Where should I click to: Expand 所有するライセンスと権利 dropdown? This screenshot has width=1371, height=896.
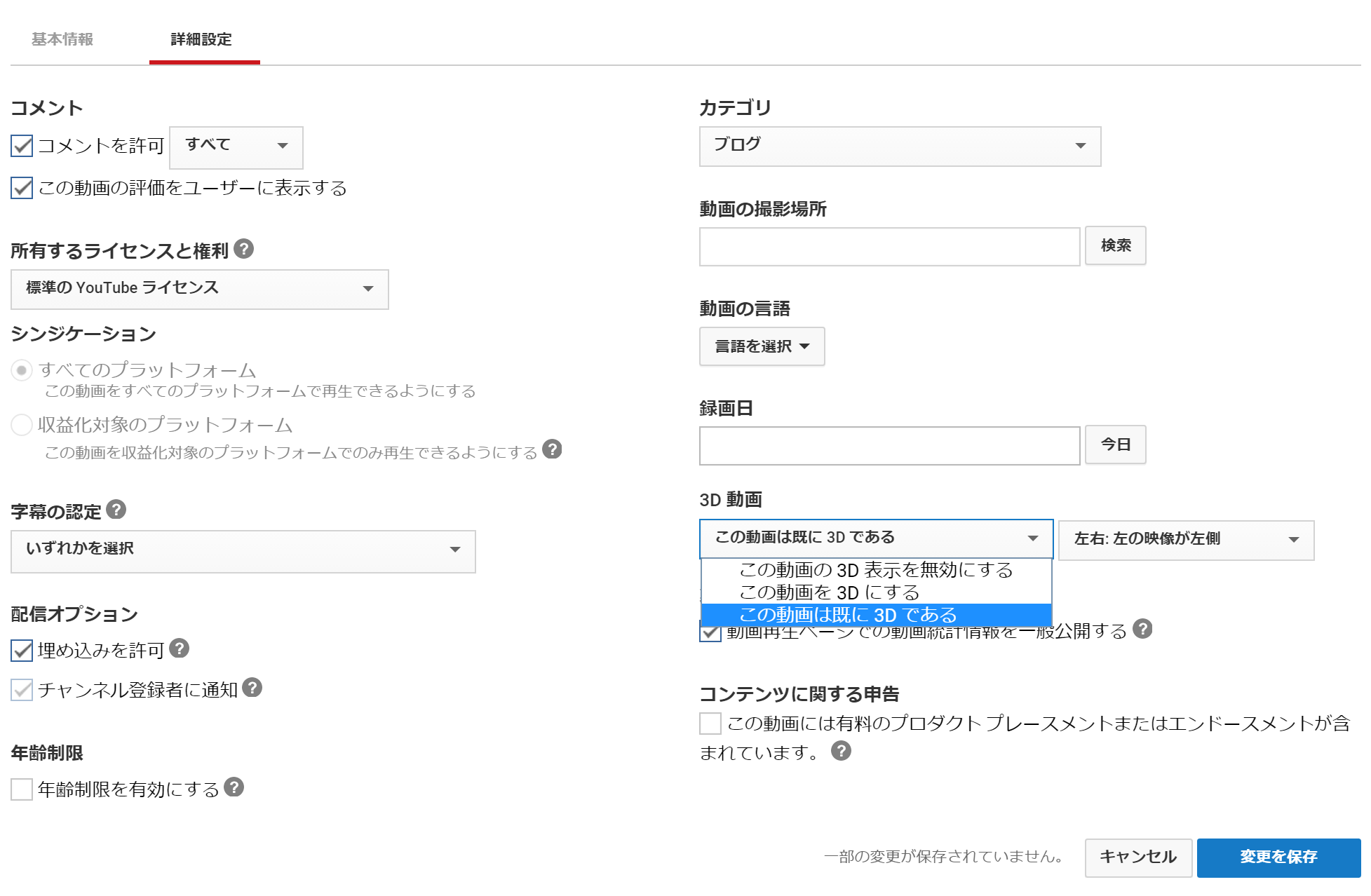tap(198, 289)
